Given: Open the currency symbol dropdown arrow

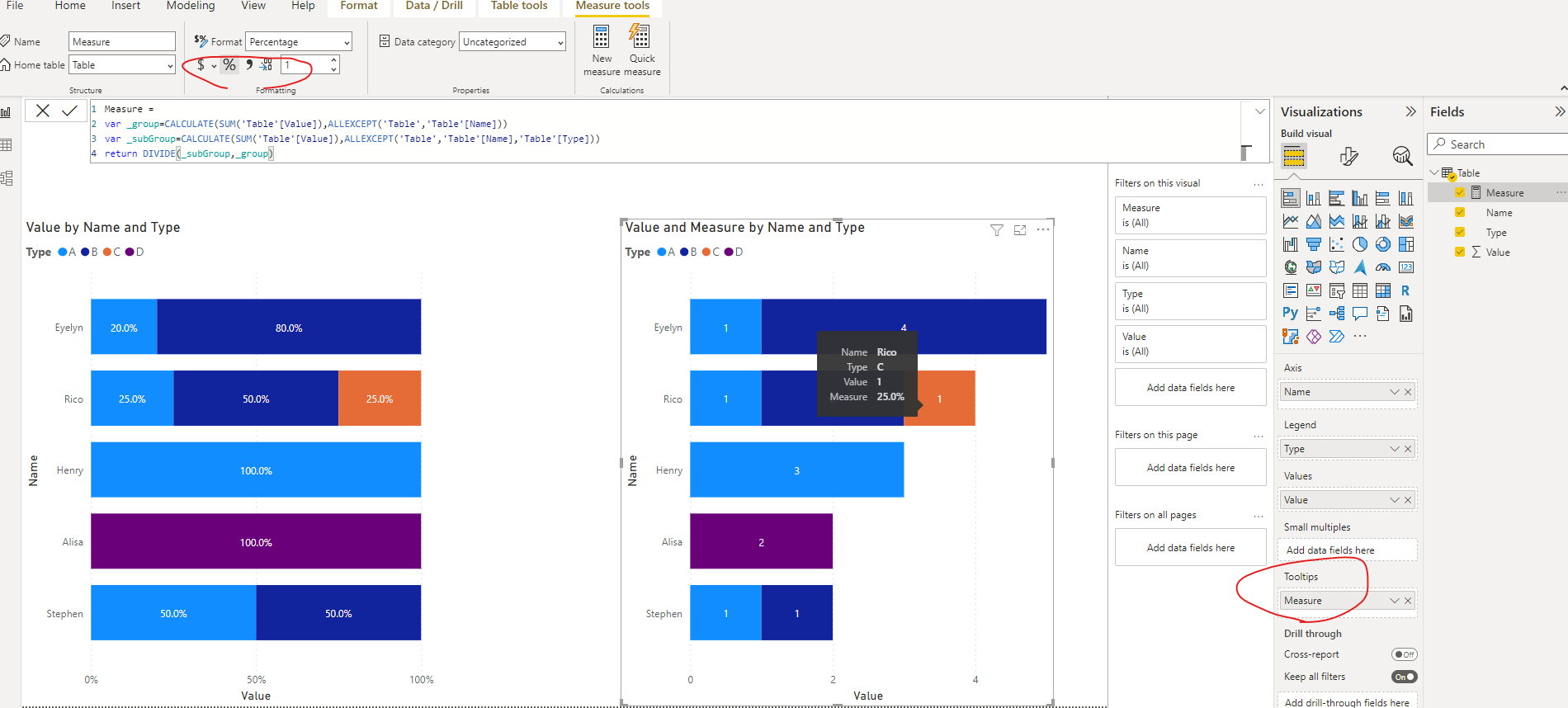Looking at the screenshot, I should coord(214,66).
